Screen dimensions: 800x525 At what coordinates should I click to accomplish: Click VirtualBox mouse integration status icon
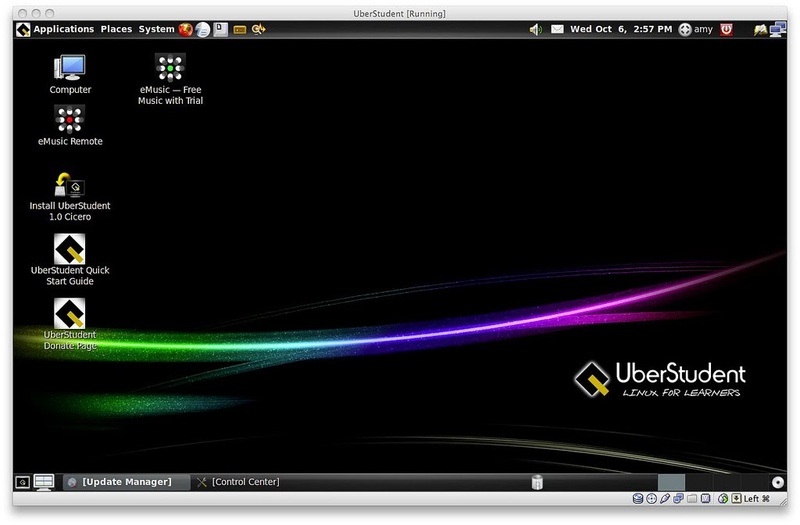(723, 498)
